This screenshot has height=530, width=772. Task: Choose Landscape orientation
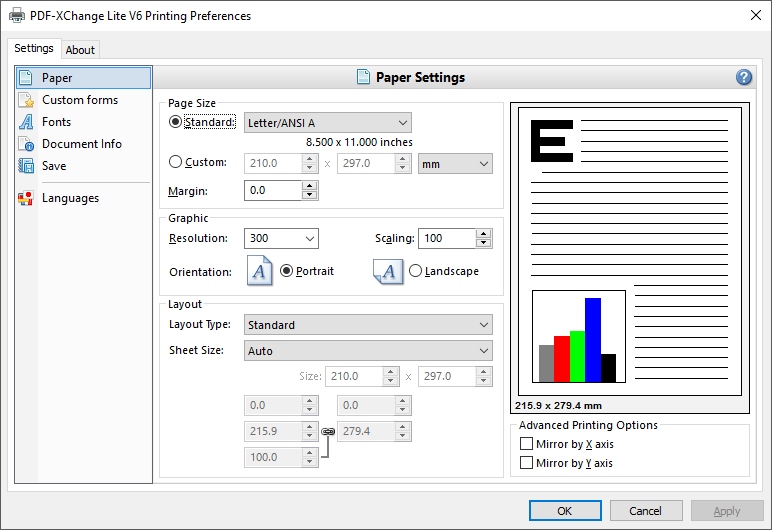click(x=415, y=271)
